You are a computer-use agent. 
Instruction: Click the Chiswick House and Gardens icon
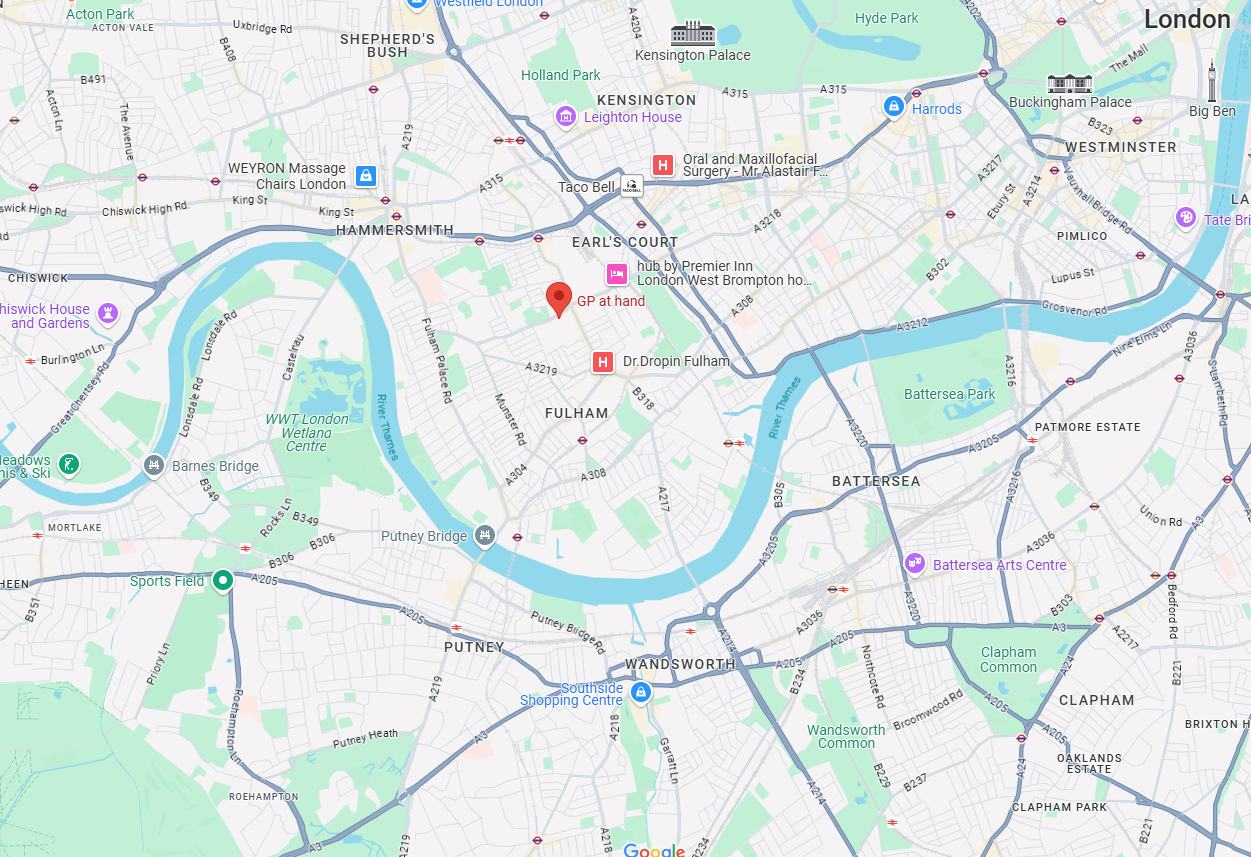click(108, 314)
